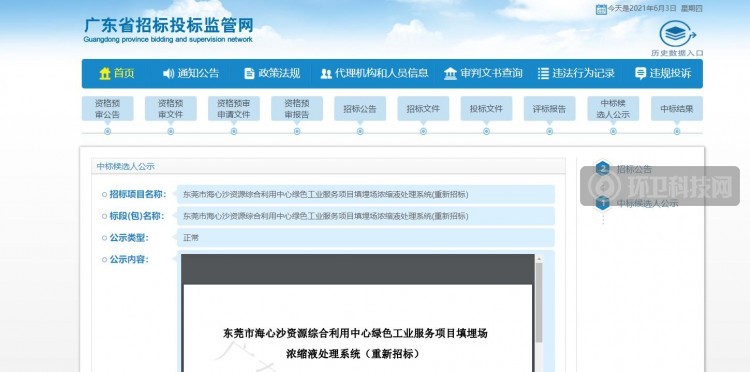
Task: Click hexagon number 2 beside 招标公告
Action: click(603, 168)
